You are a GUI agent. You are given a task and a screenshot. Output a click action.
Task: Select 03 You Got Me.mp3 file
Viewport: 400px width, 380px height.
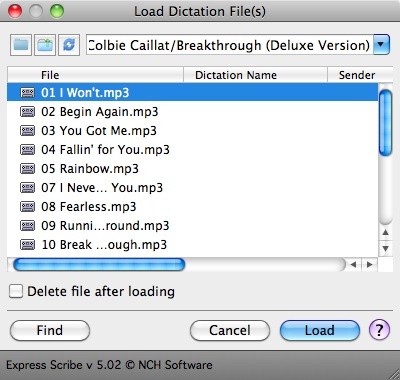(192, 130)
